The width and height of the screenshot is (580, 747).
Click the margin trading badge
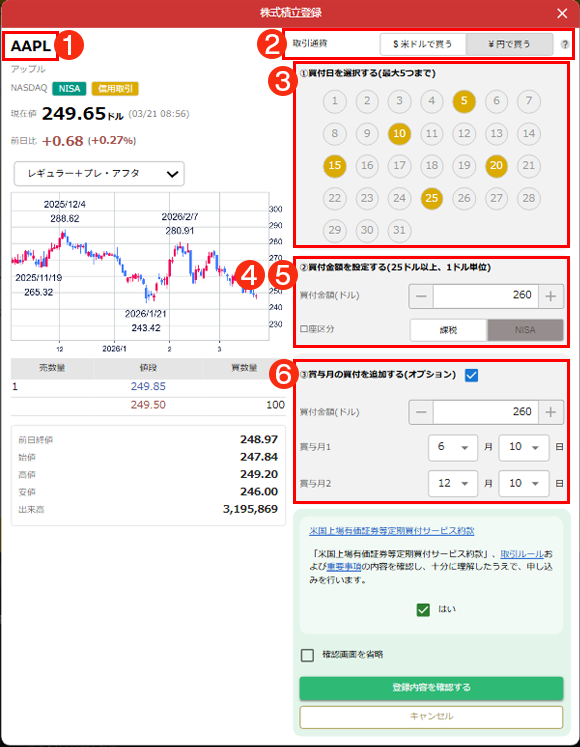pyautogui.click(x=115, y=89)
